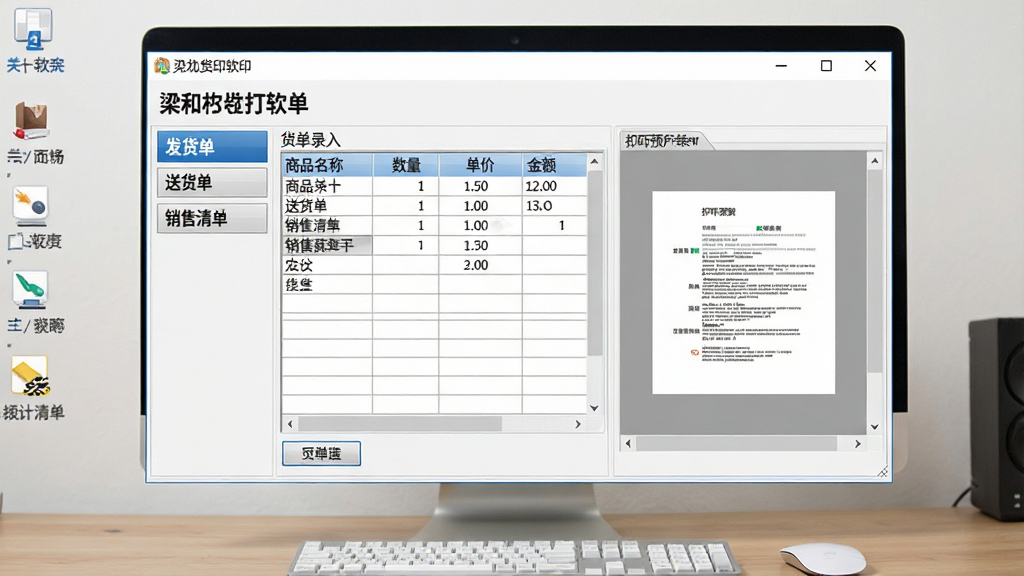Screen dimensions: 1024x576
Task: Click the preview pane's scroll left arrow
Action: pyautogui.click(x=628, y=443)
